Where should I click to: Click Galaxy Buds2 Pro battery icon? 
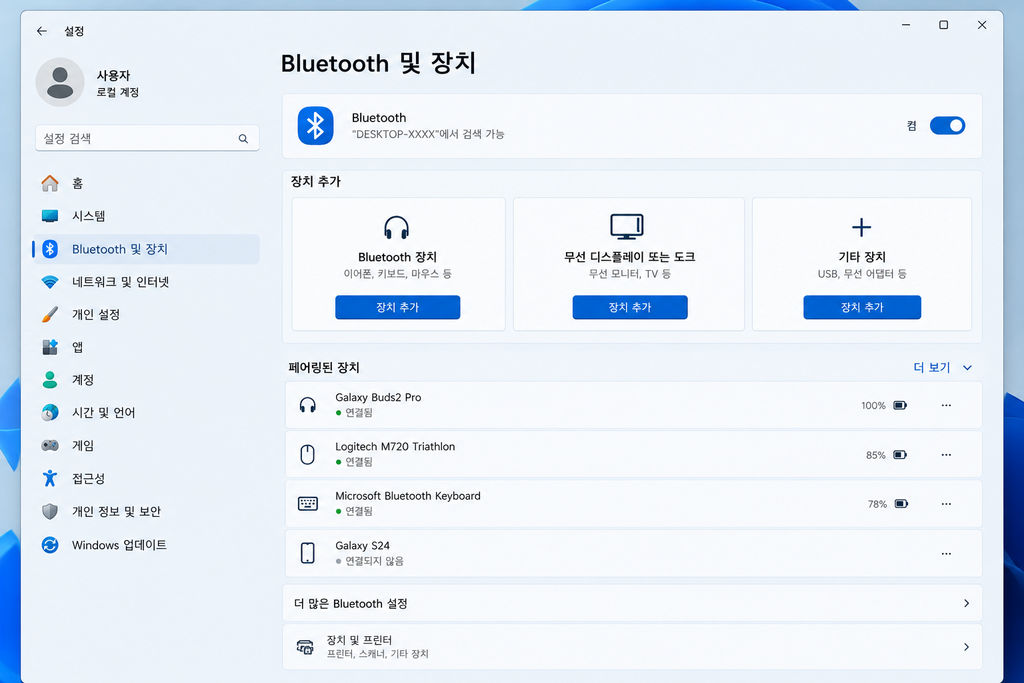pyautogui.click(x=900, y=405)
